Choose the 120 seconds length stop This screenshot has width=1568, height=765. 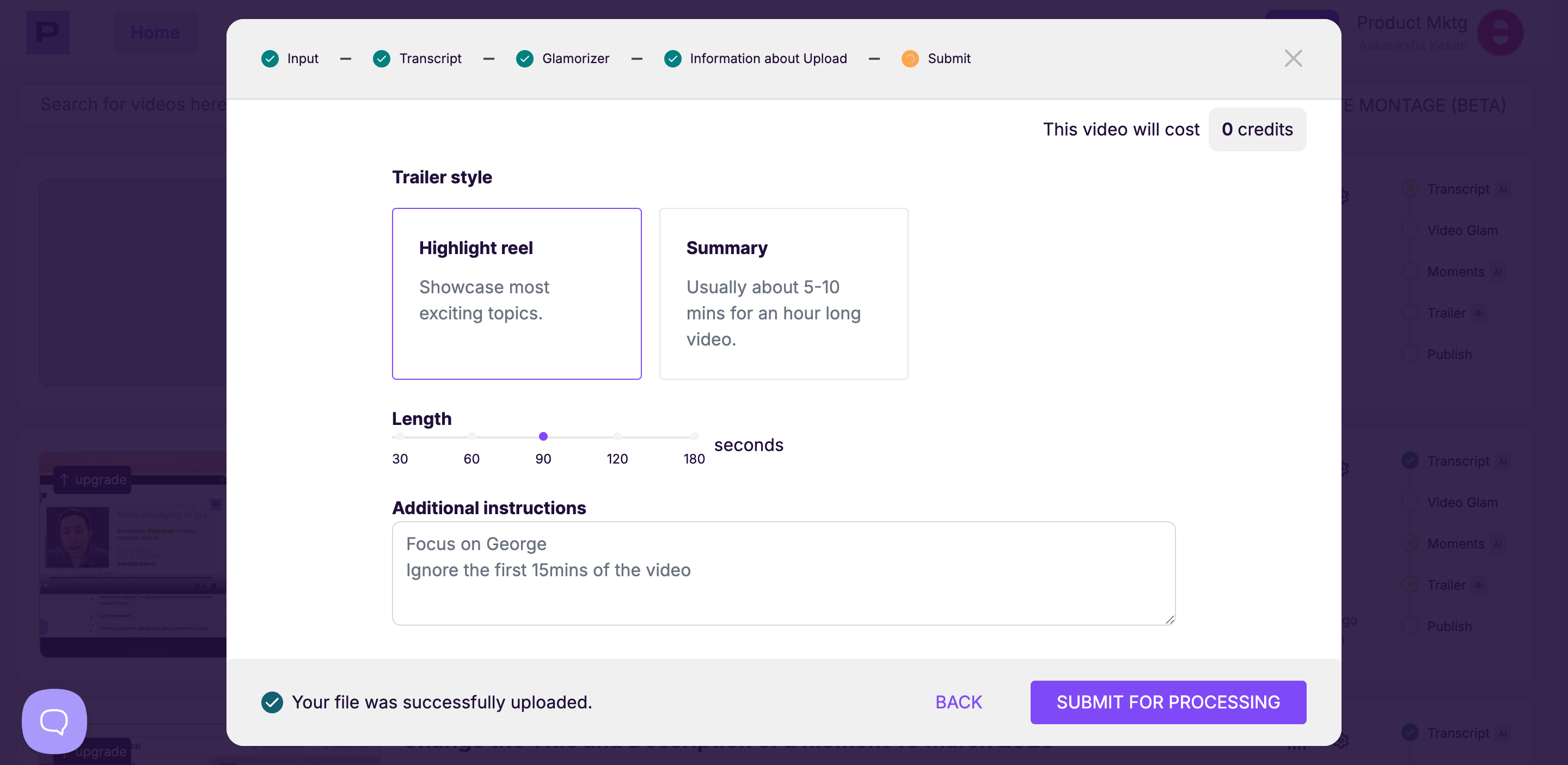click(617, 436)
